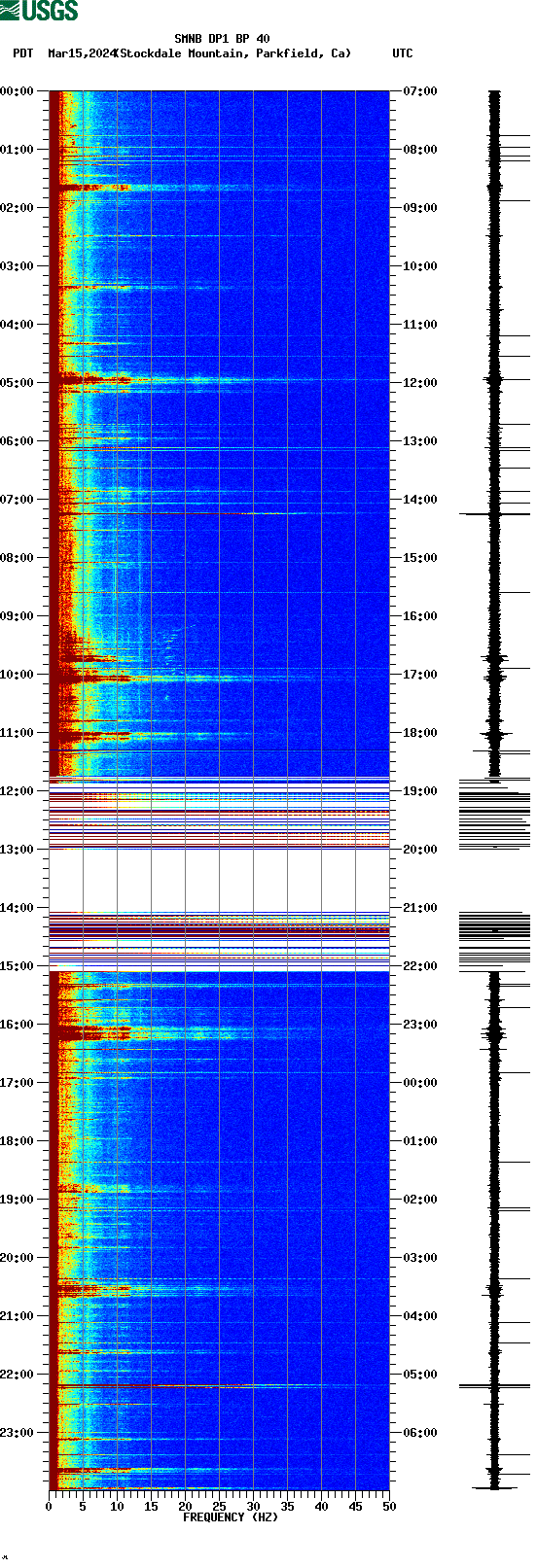537x1568 pixels.
Task: Click the 15 Hz frequency tick label
Action: coord(151,1507)
